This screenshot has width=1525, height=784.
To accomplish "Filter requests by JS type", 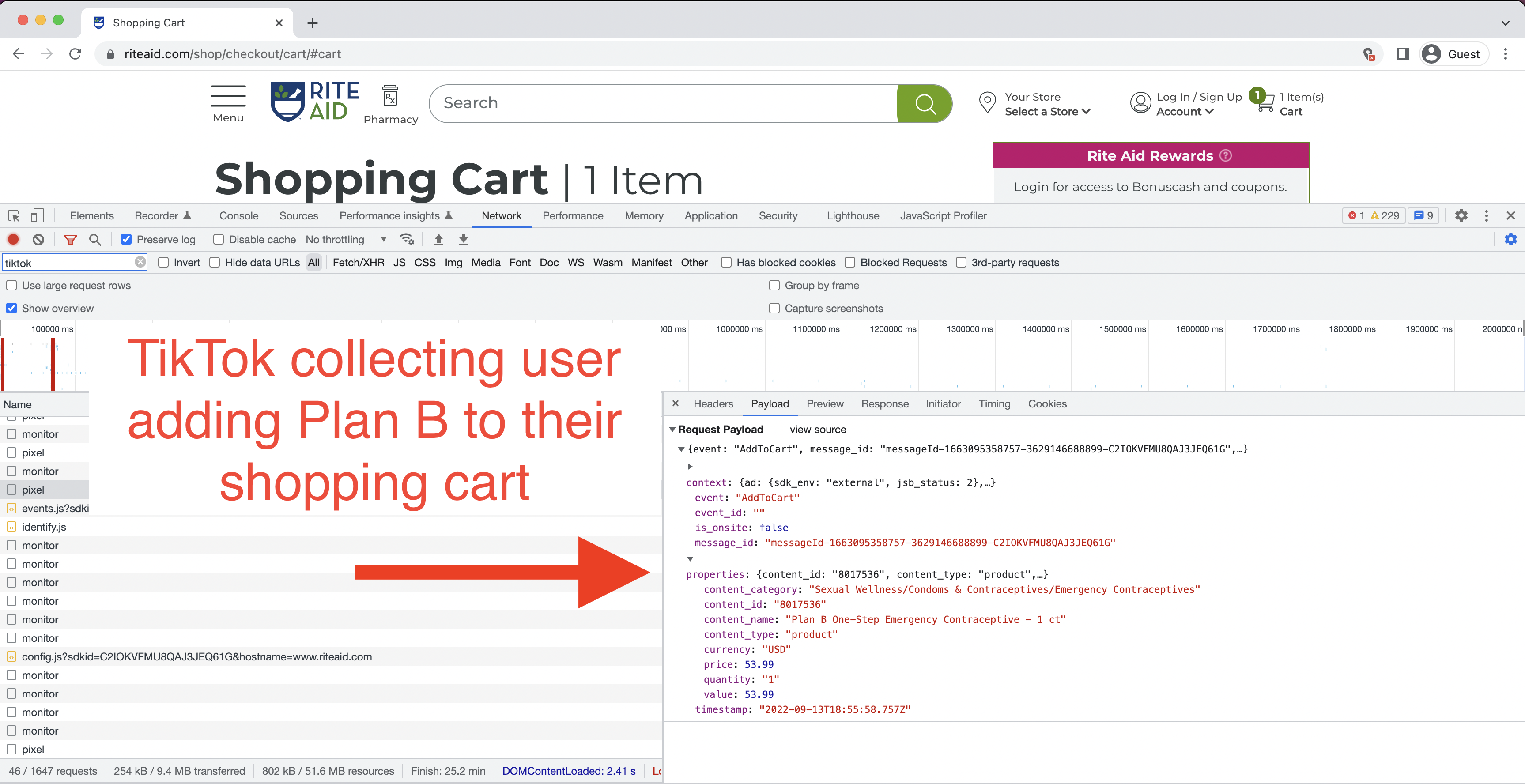I will [400, 263].
